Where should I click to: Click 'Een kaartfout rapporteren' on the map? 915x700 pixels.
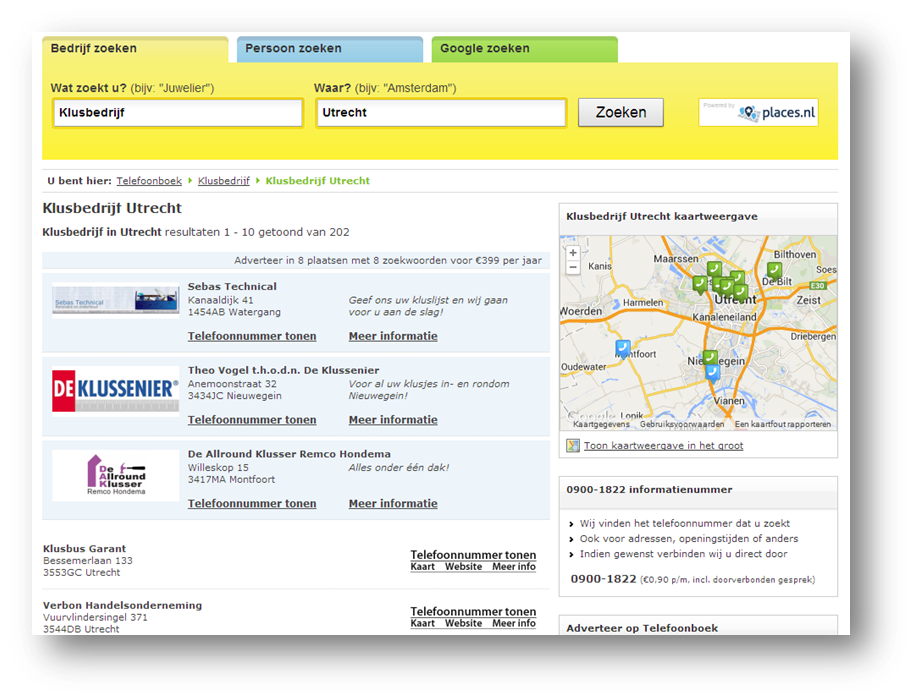coord(783,424)
